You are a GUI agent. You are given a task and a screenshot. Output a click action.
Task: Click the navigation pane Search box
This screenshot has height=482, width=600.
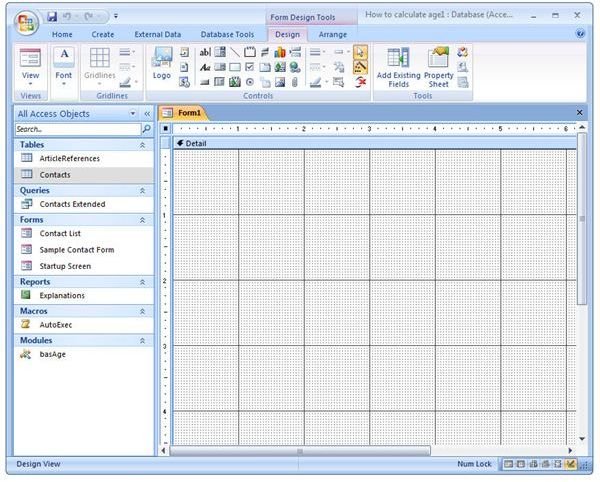pyautogui.click(x=76, y=129)
